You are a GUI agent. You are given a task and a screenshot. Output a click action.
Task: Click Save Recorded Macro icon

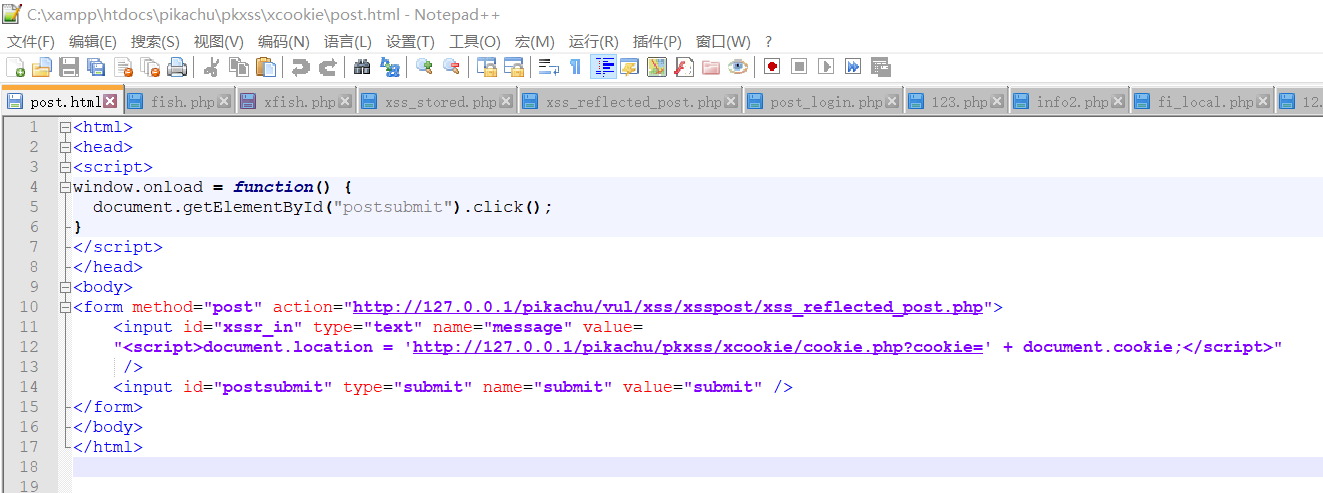point(880,67)
